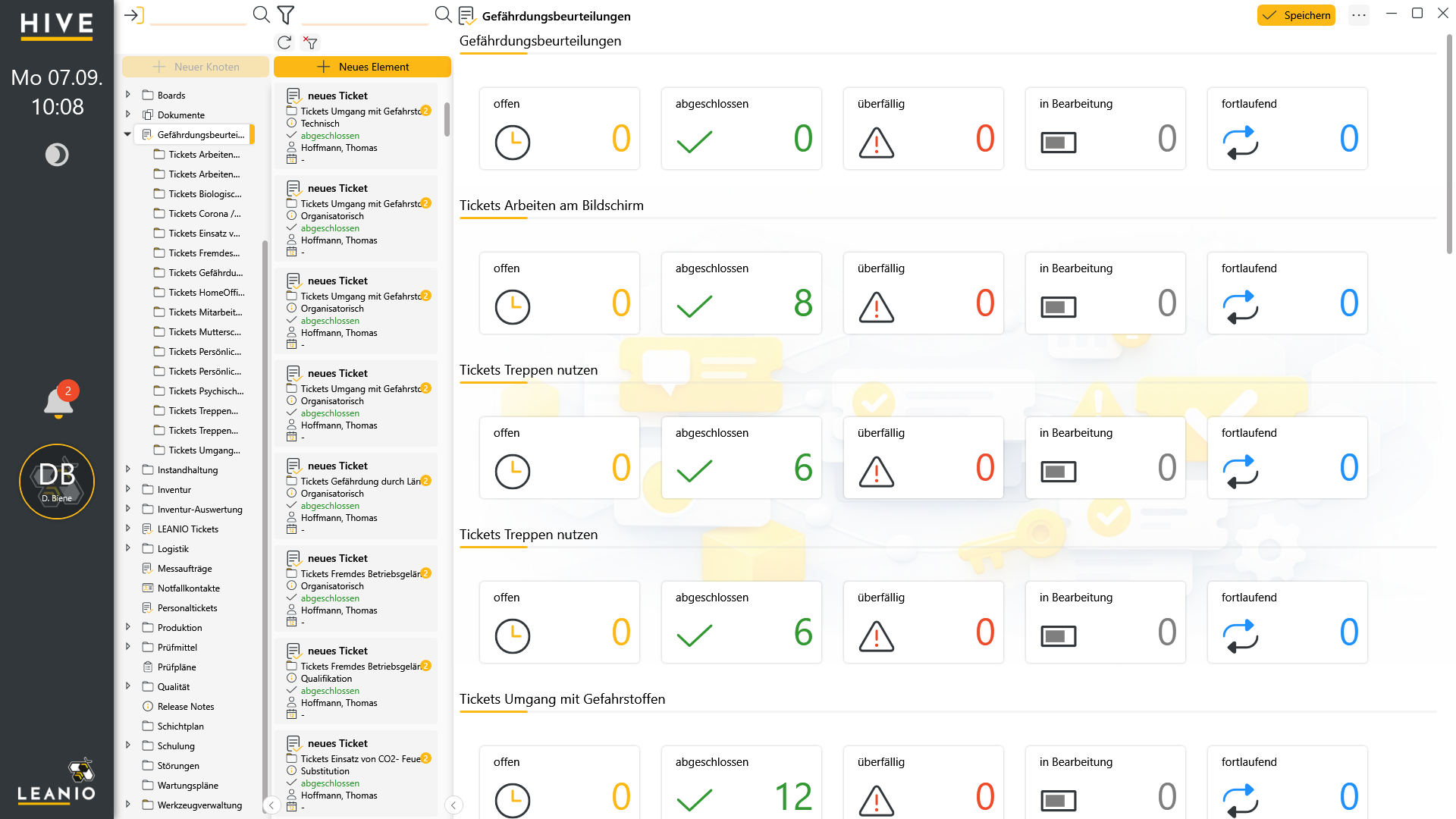Click fortlaufend repeat arrows icon in top row
Viewport: 1456px width, 819px height.
1241,143
